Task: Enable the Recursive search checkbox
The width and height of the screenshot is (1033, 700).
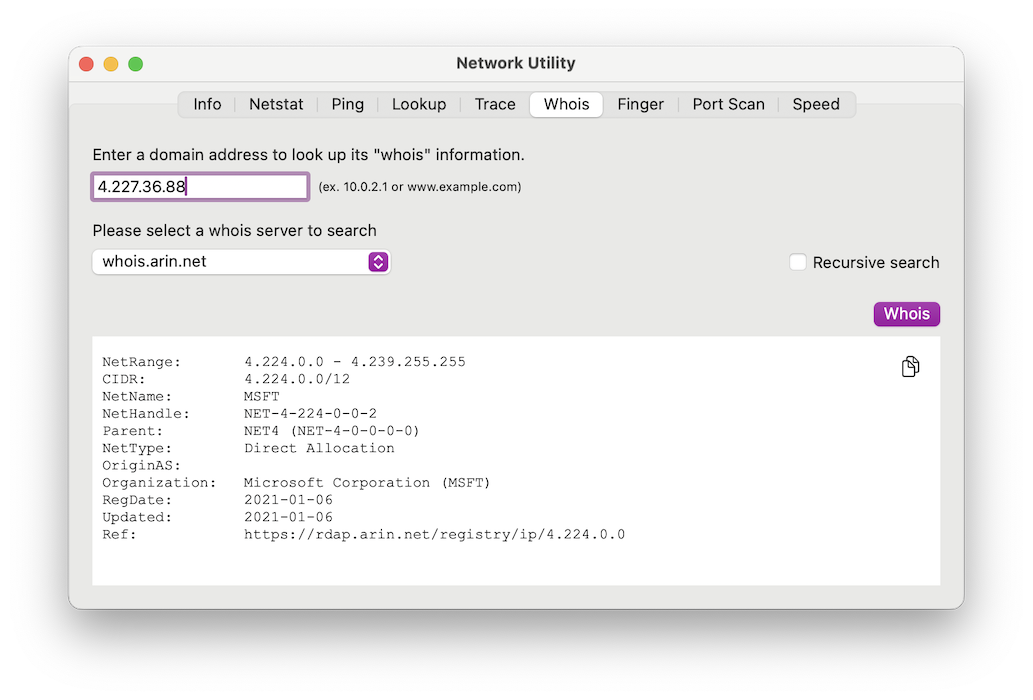Action: [x=798, y=262]
